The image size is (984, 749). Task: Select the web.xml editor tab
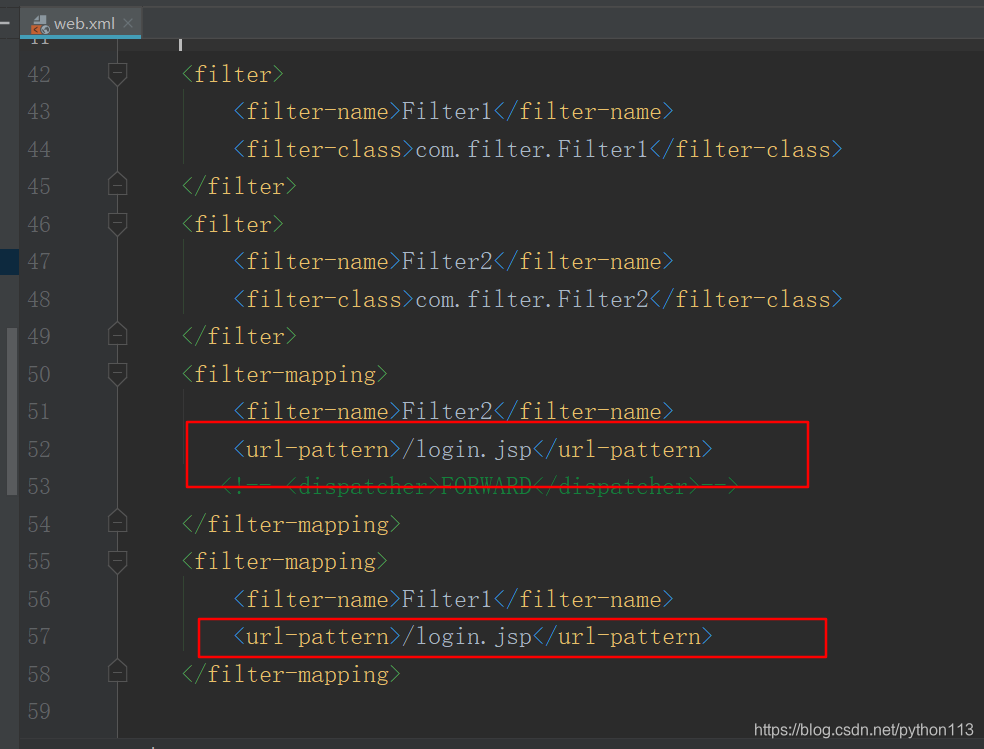click(80, 23)
